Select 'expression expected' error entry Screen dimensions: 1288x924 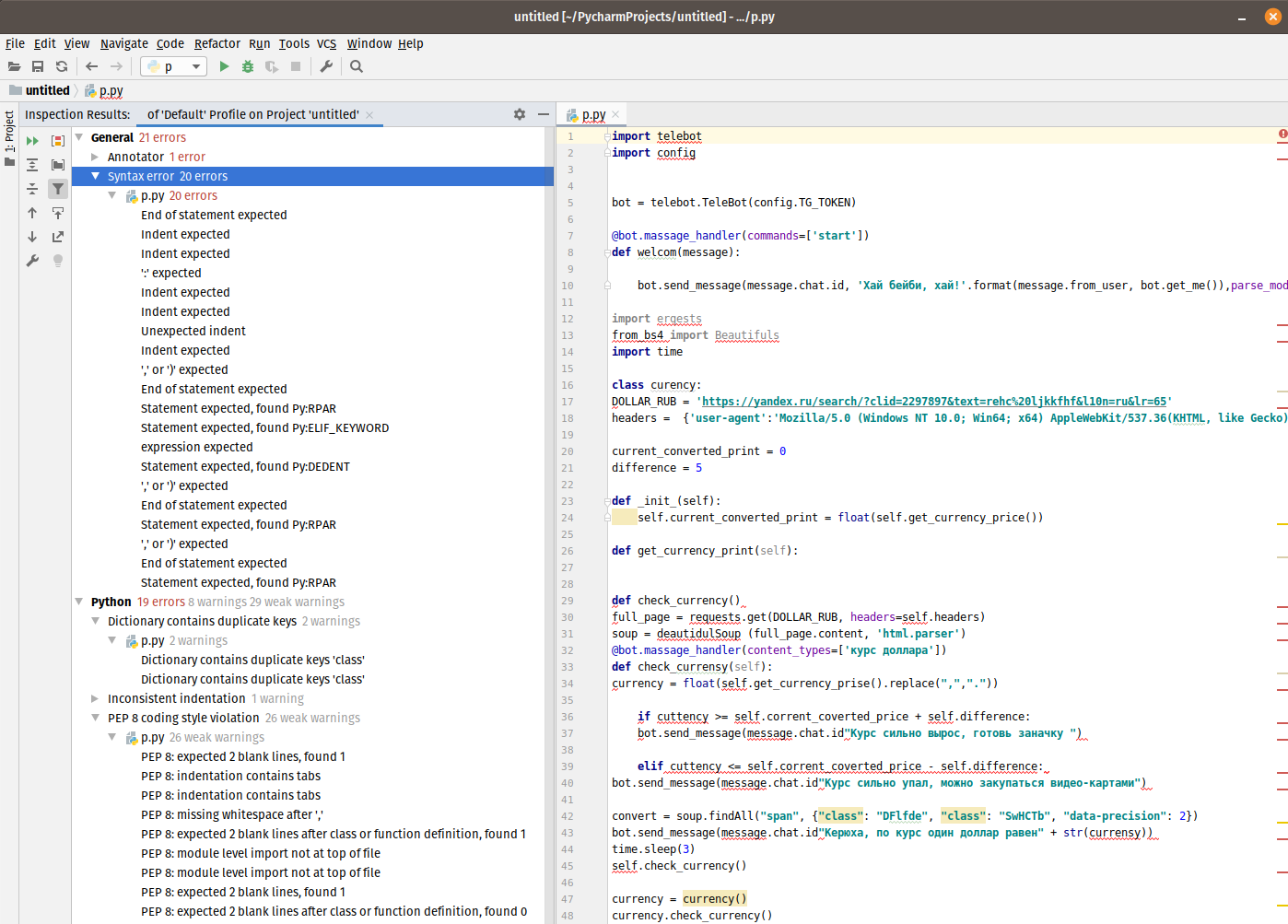pos(197,447)
